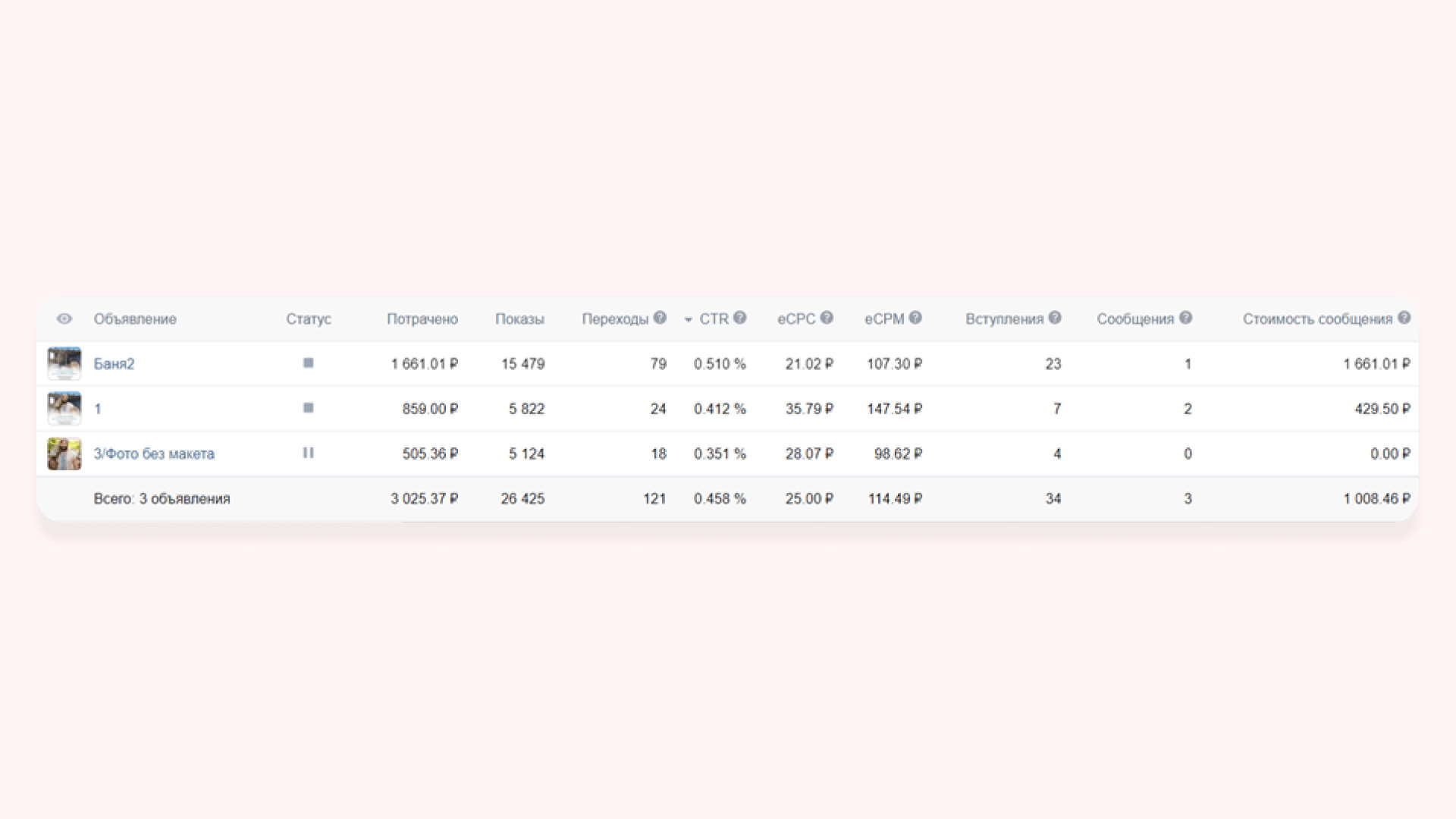The height and width of the screenshot is (819, 1456).
Task: Click help icon next to Сообщения
Action: [1186, 318]
